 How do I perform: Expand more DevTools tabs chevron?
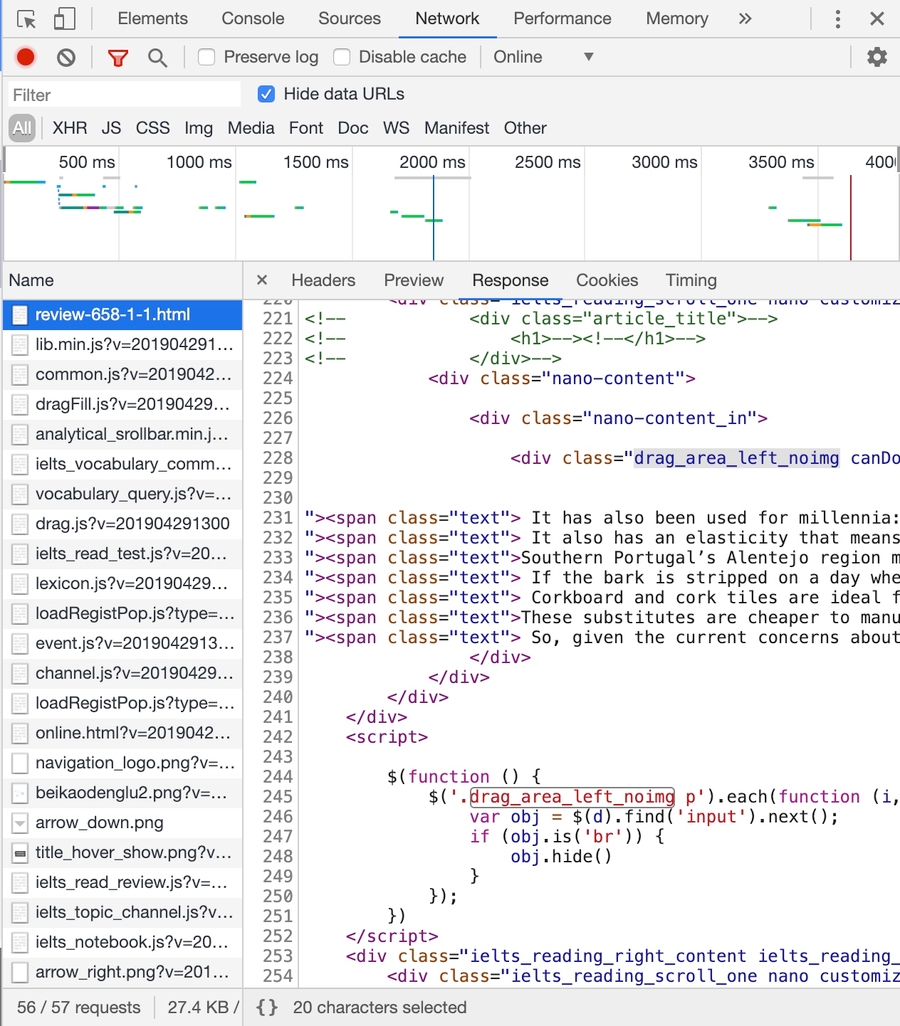(744, 19)
